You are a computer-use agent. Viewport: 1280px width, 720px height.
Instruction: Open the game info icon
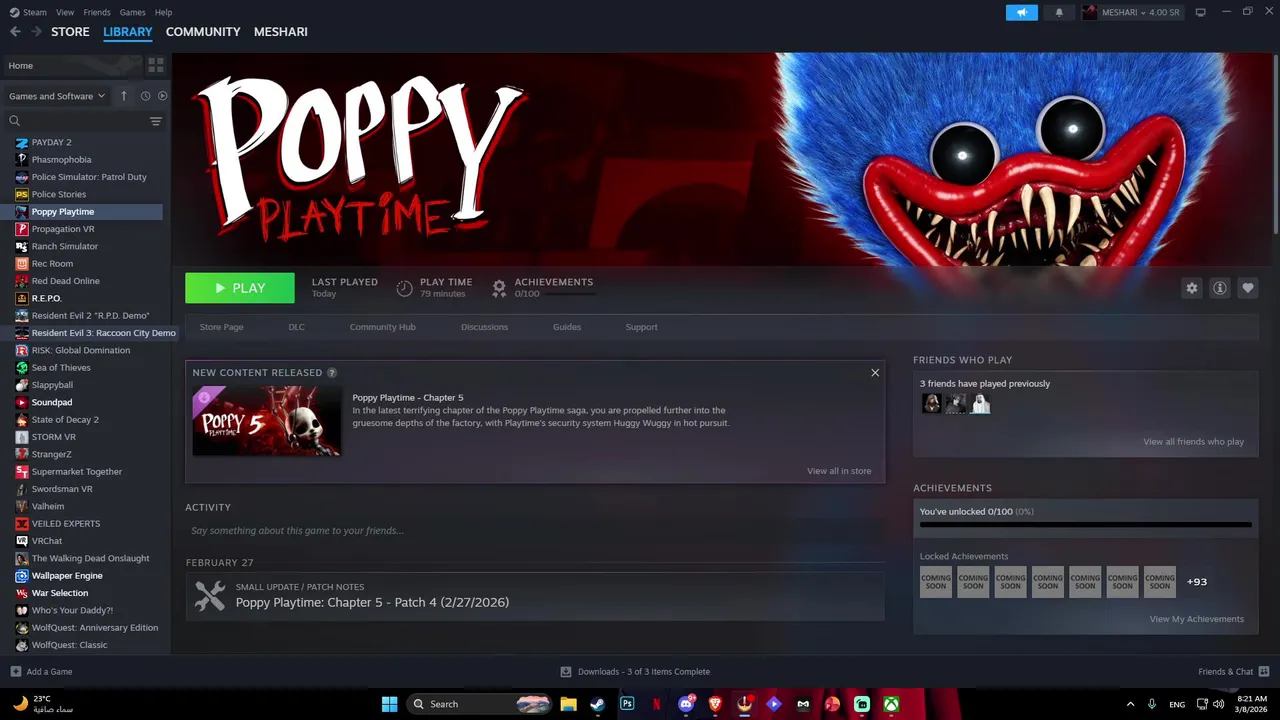[1219, 288]
